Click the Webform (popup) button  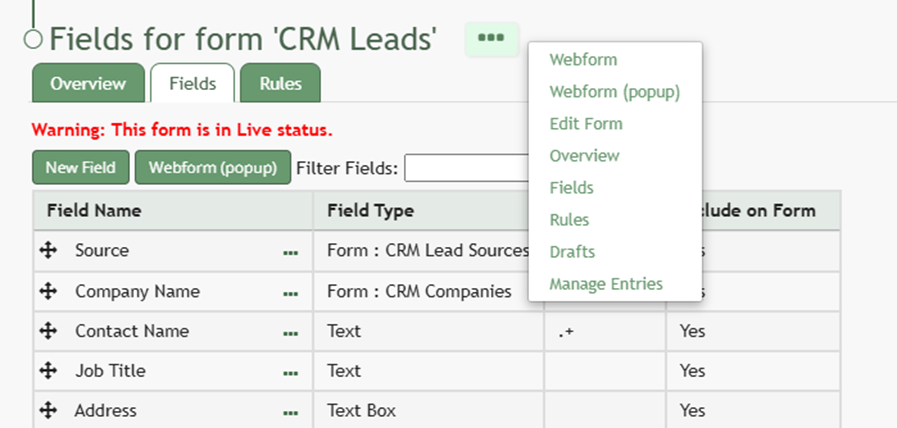(x=212, y=168)
